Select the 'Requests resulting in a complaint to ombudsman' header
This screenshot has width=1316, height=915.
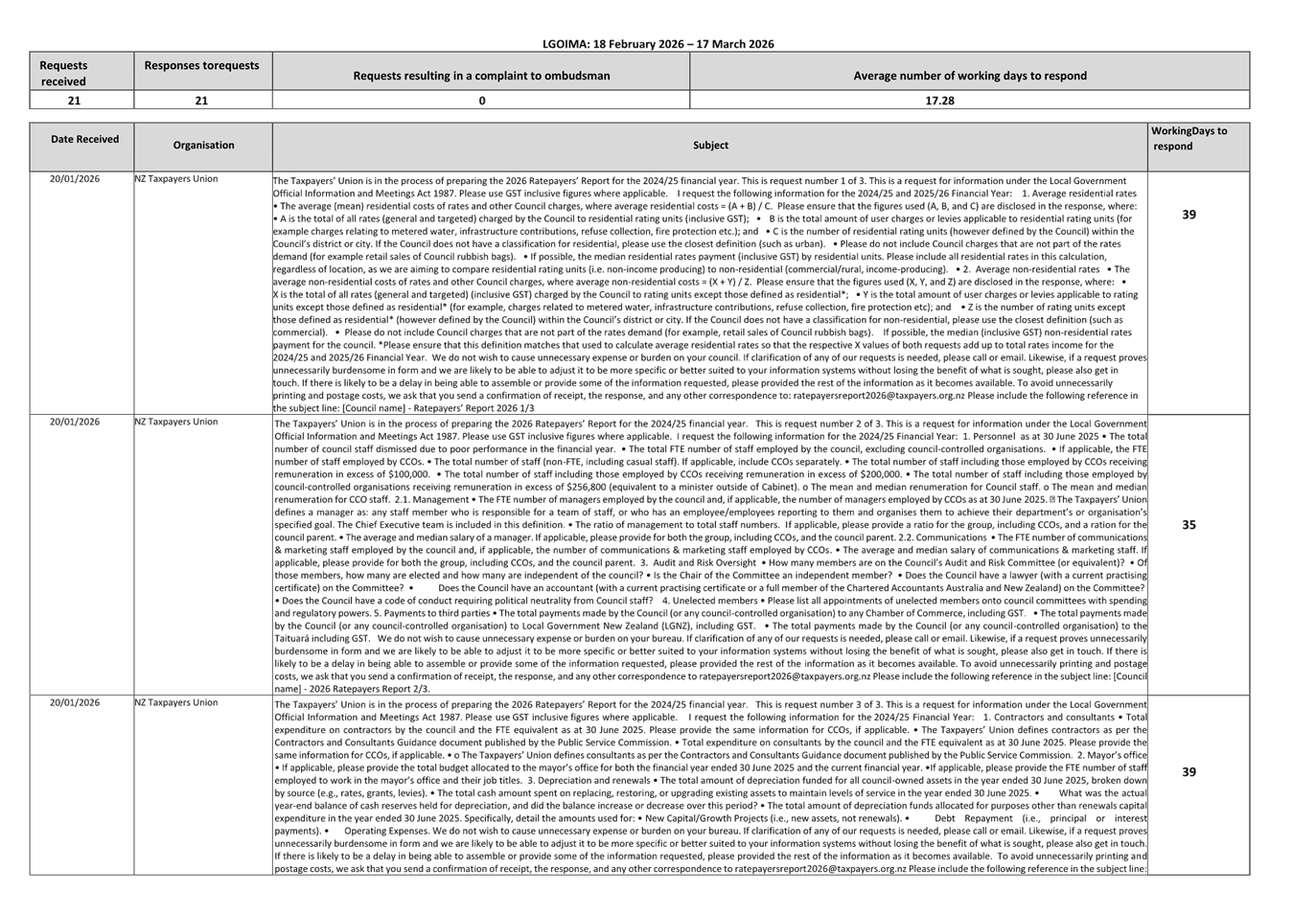pos(481,72)
